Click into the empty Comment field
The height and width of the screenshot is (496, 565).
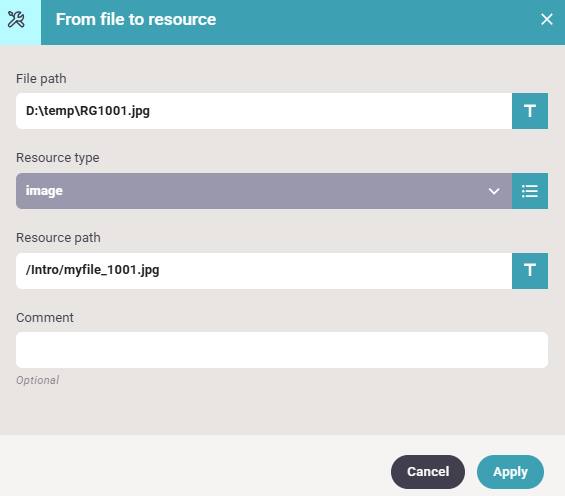282,350
